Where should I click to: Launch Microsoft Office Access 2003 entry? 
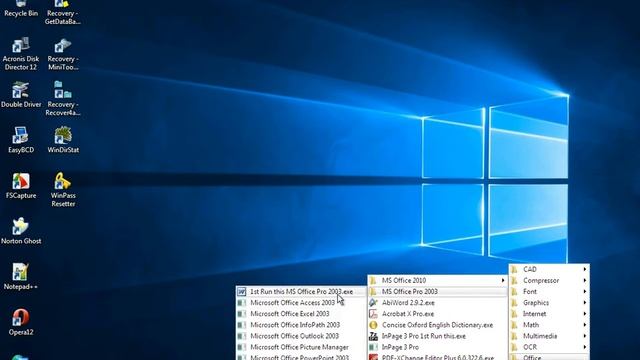click(x=300, y=303)
